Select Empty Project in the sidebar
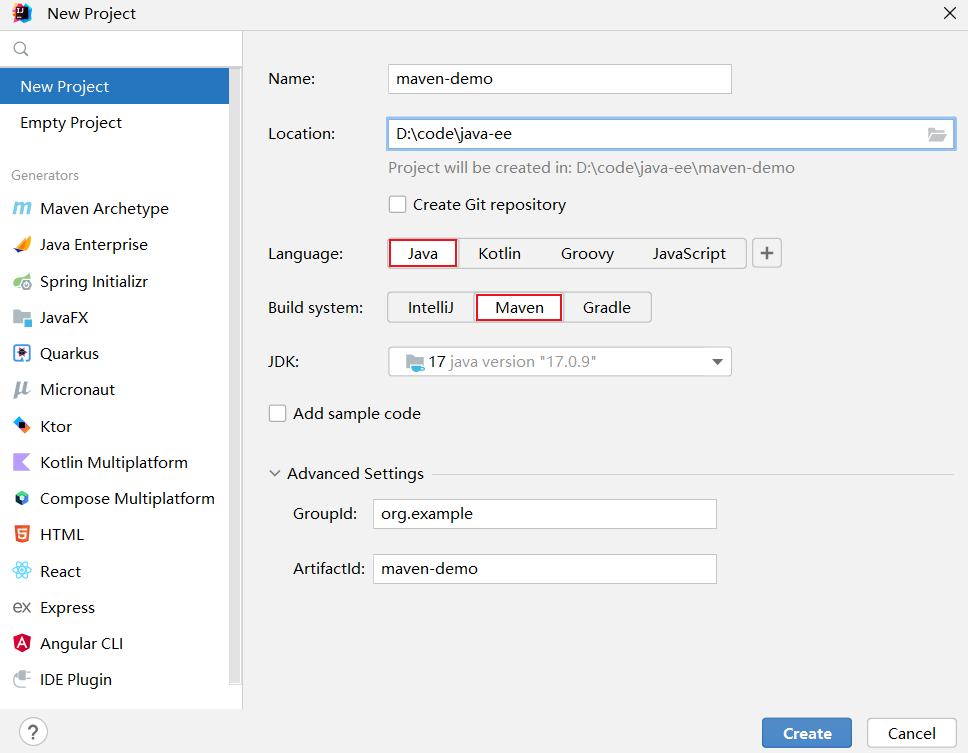The height and width of the screenshot is (753, 968). coord(114,123)
